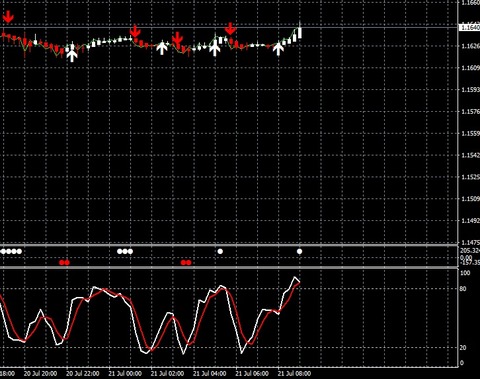This screenshot has width=480, height=379.
Task: Select the lone white dot between 04:00 and 06:00
Action: click(x=220, y=251)
